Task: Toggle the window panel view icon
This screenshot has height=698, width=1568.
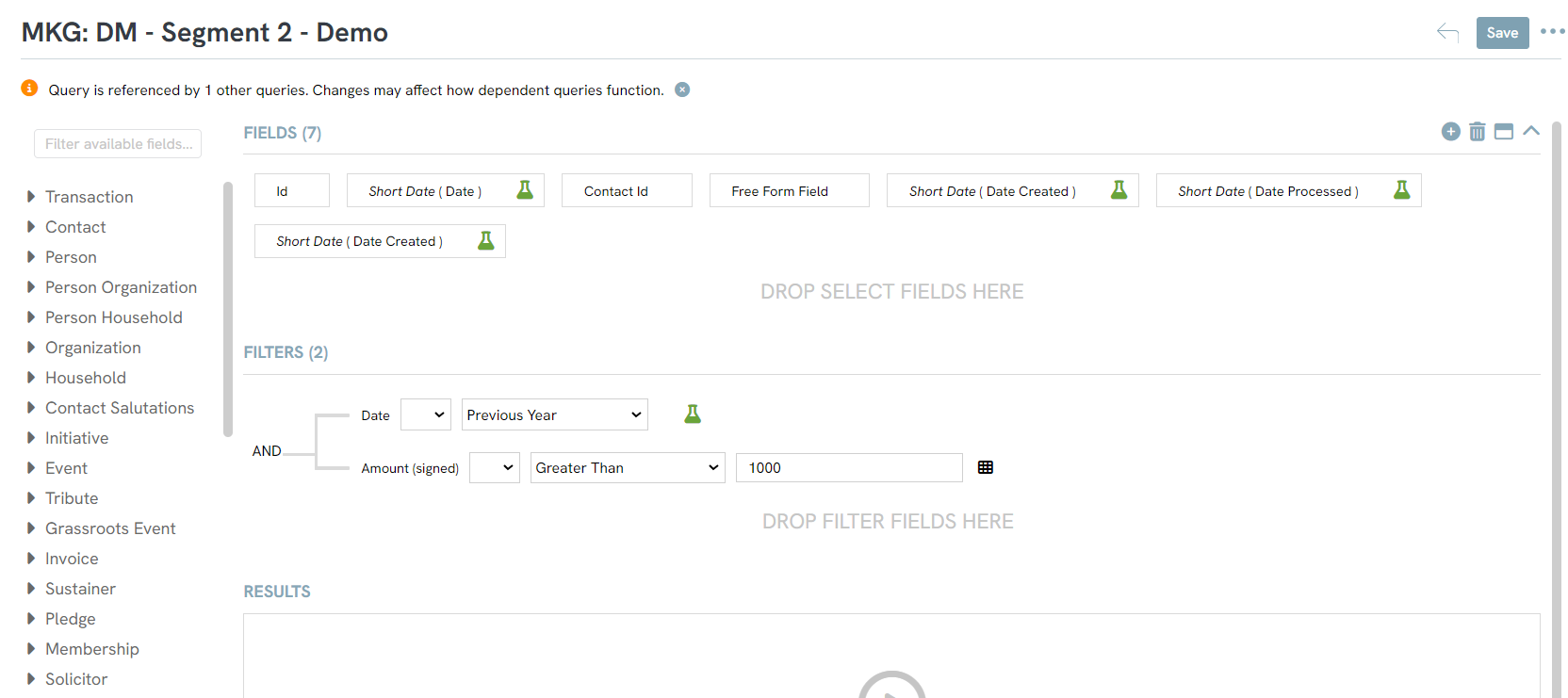Action: pyautogui.click(x=1504, y=132)
